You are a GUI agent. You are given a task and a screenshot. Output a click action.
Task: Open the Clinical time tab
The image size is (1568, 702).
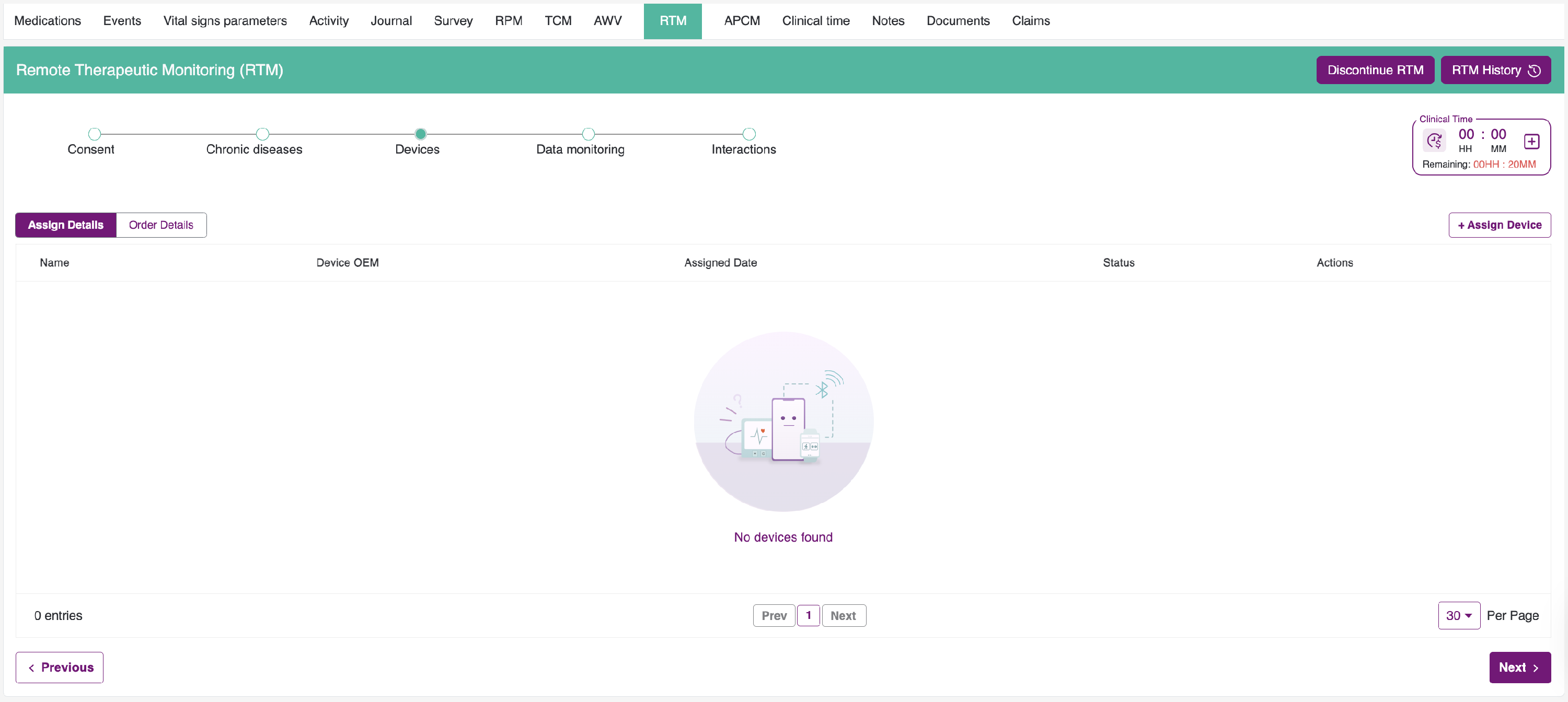(816, 21)
